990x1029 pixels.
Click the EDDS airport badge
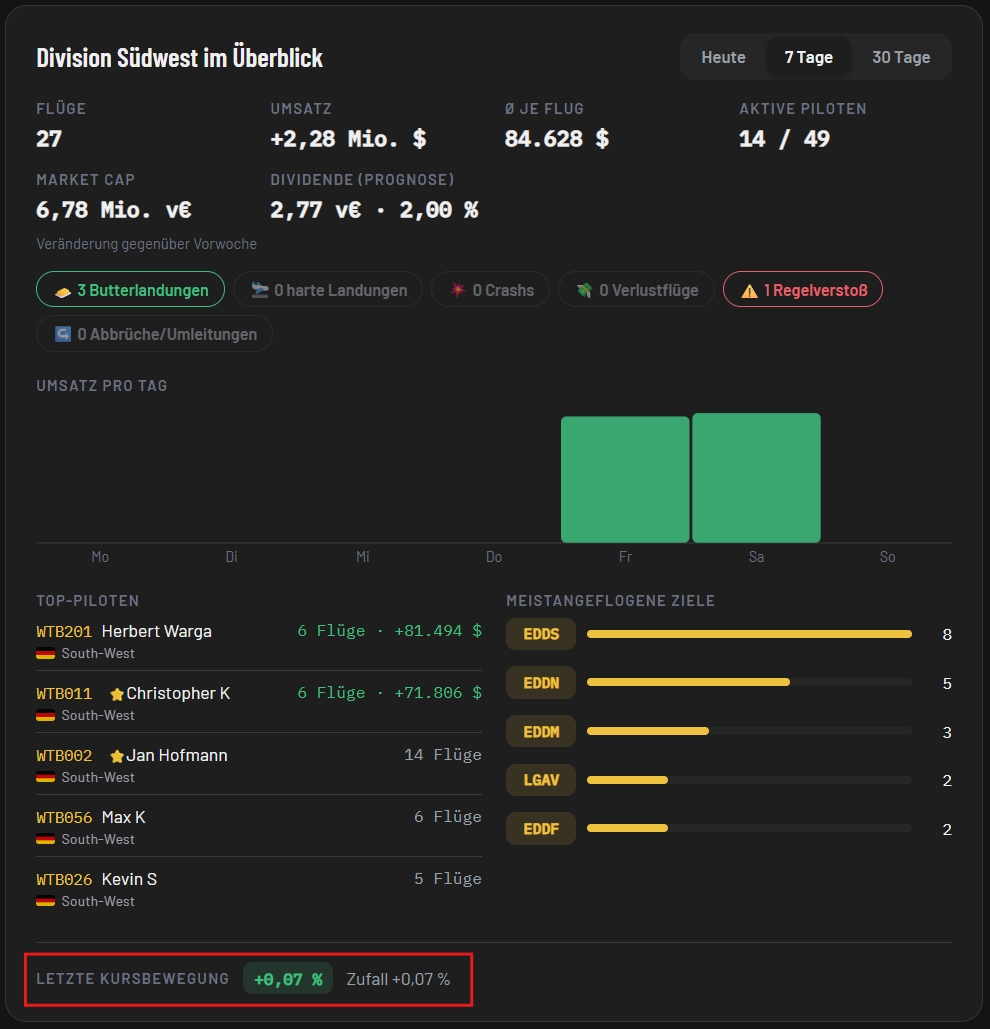pyautogui.click(x=541, y=634)
